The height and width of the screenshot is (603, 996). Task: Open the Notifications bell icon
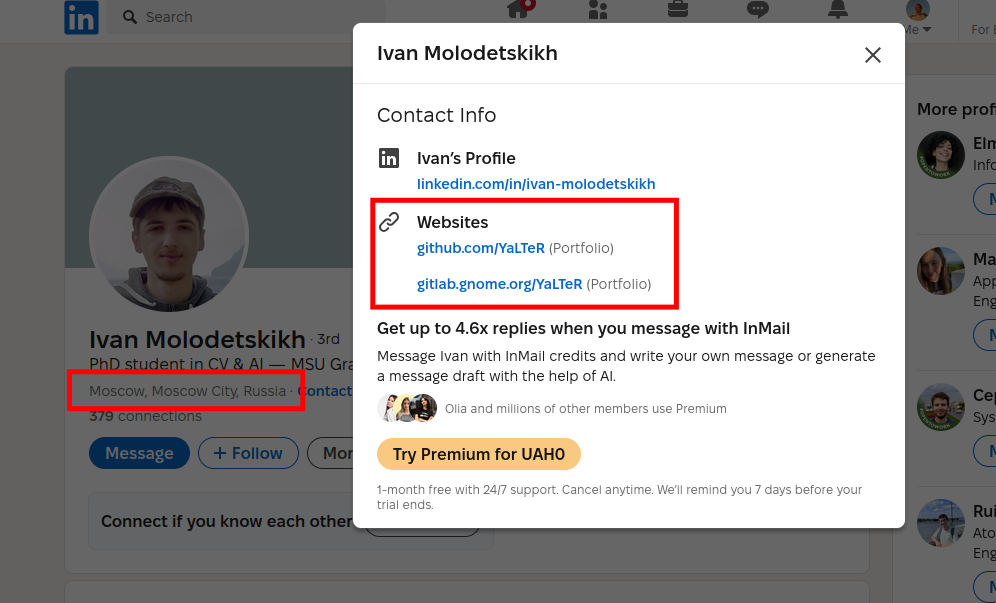837,10
